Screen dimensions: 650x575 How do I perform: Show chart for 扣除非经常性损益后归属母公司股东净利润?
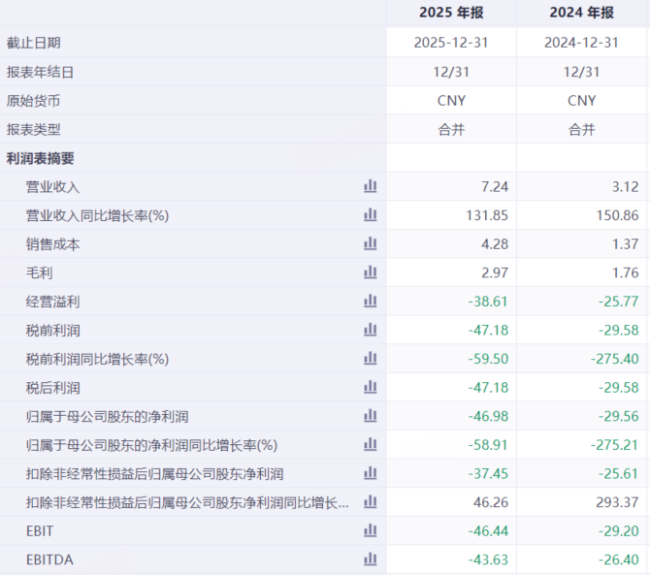click(370, 473)
